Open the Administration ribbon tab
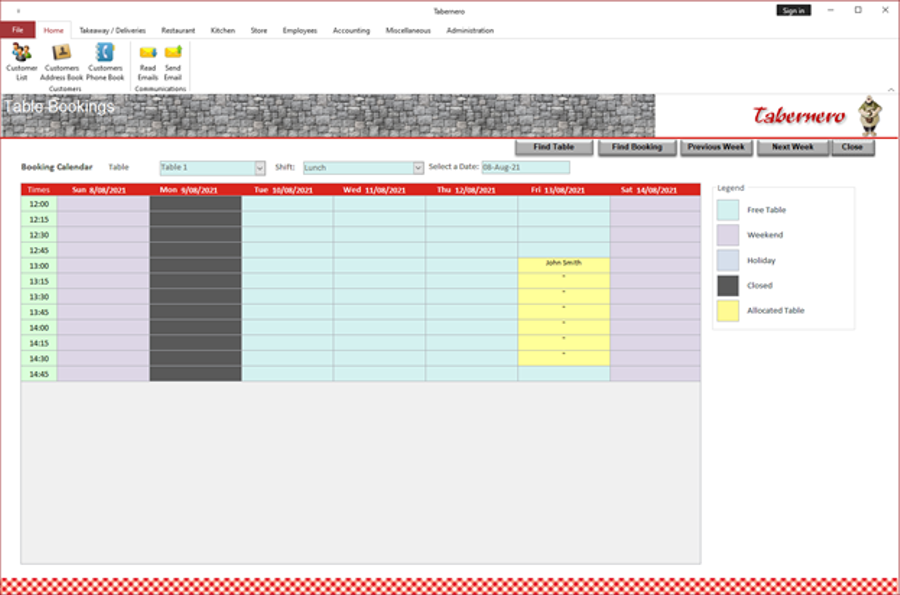 click(470, 30)
